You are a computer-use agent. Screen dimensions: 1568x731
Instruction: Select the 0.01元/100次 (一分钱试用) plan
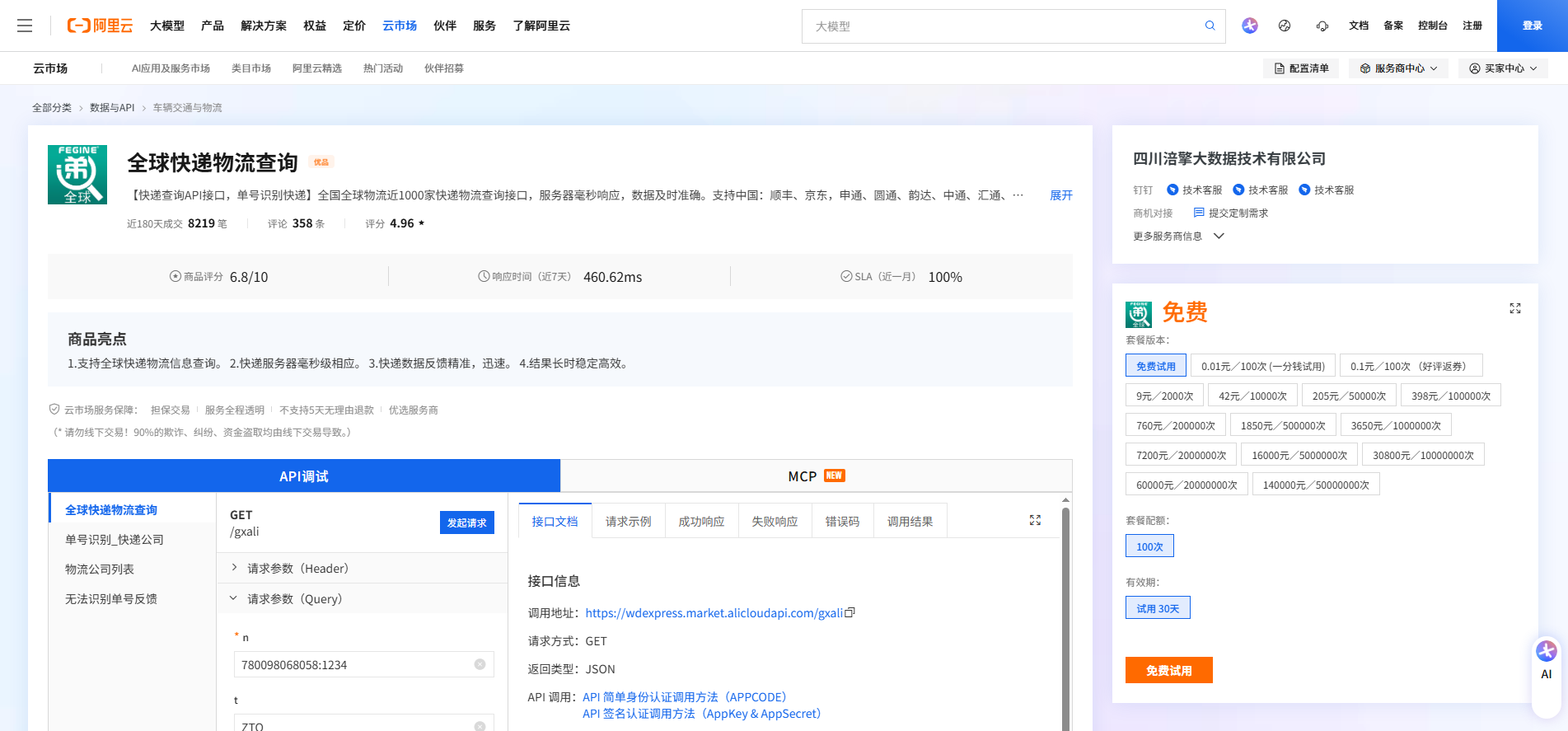[x=1263, y=366]
